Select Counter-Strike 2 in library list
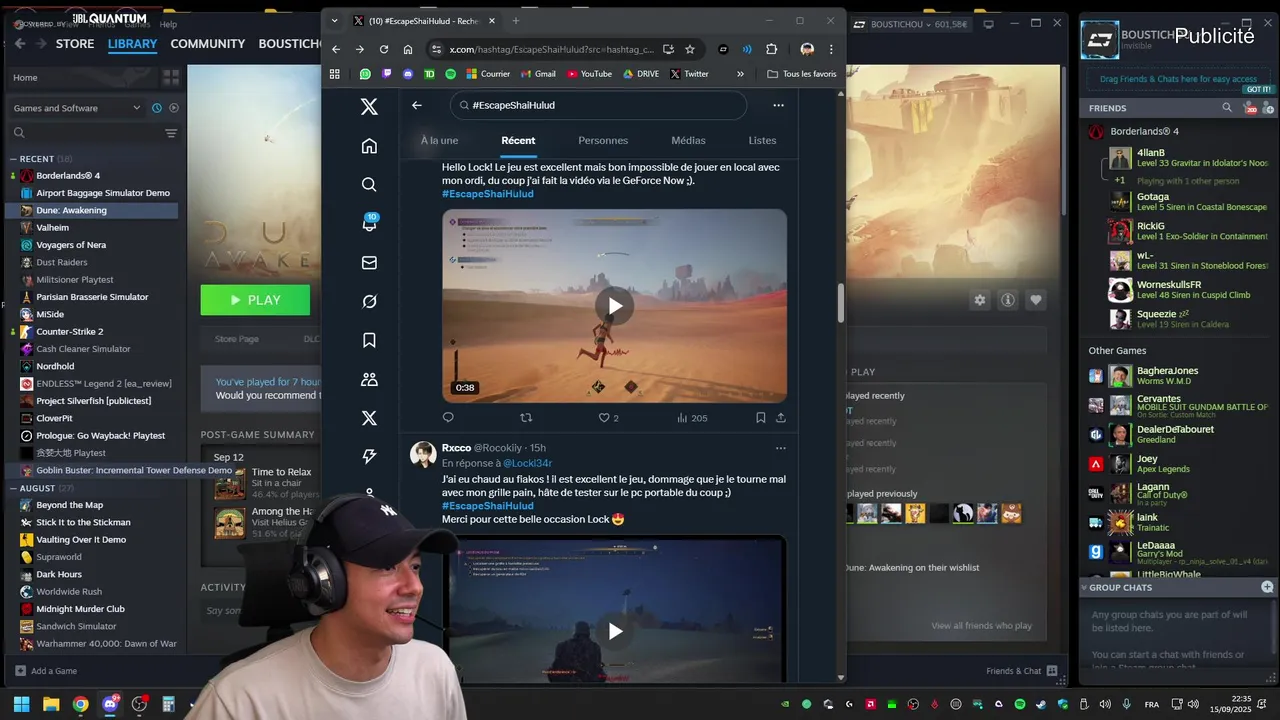The height and width of the screenshot is (720, 1280). pos(69,332)
